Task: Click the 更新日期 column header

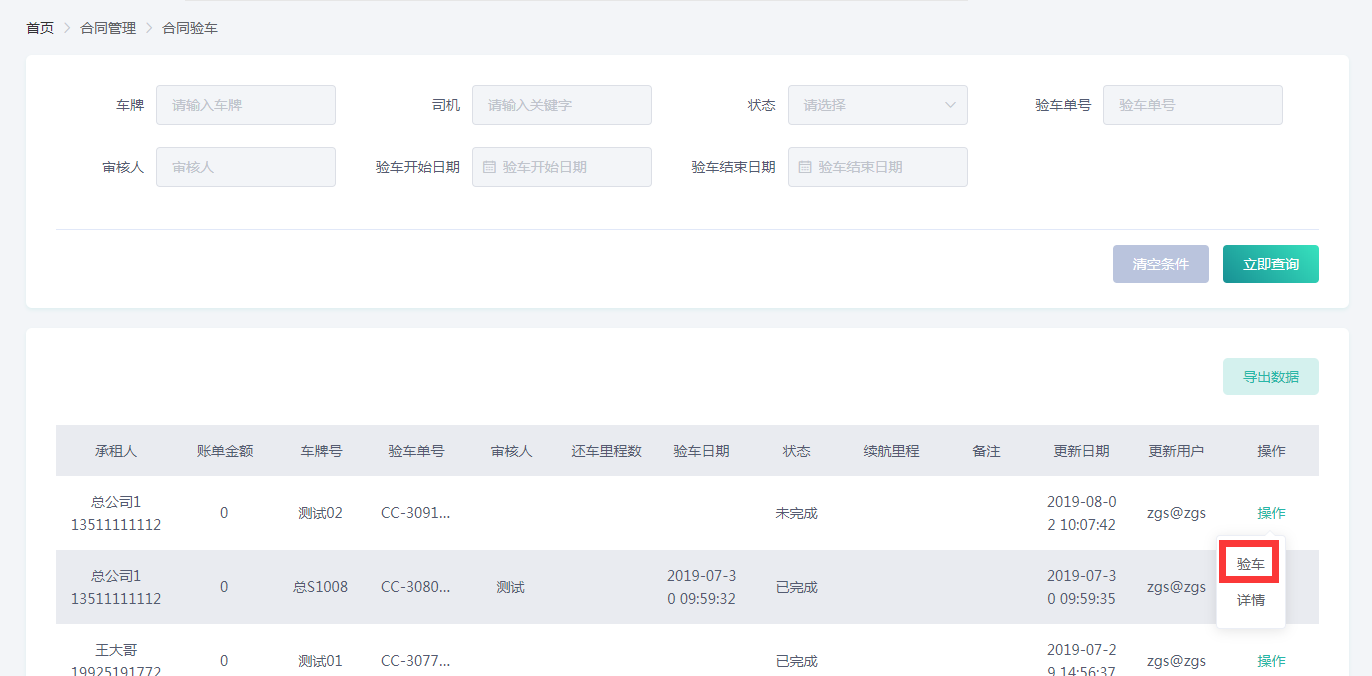Action: (x=1081, y=451)
